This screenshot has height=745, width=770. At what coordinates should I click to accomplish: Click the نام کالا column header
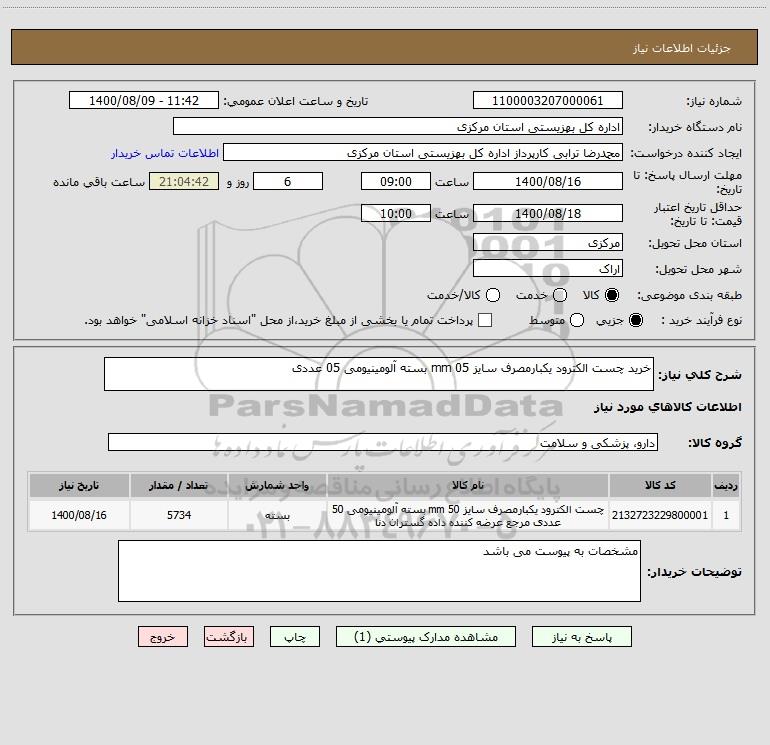(x=468, y=485)
